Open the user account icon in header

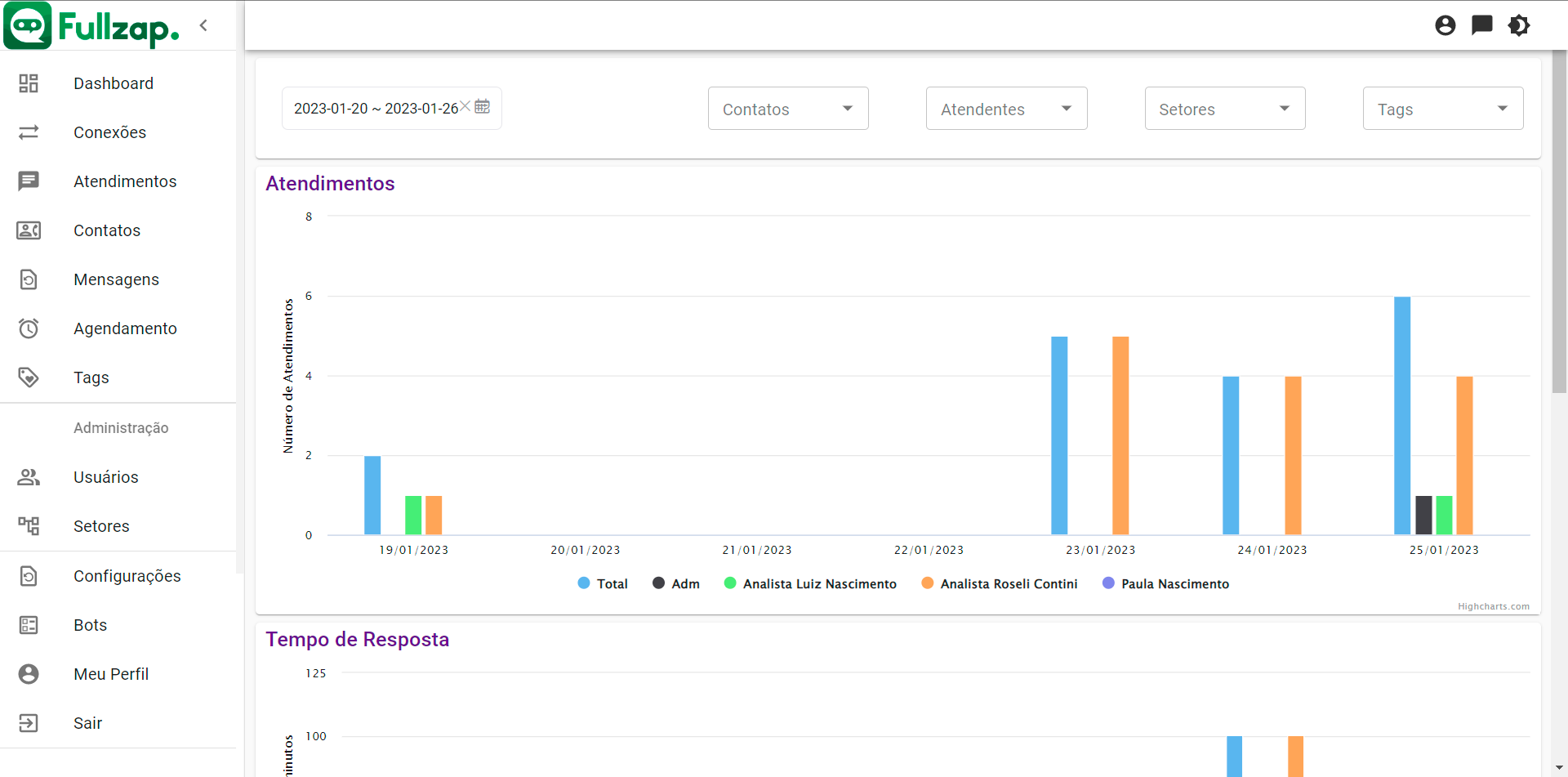click(x=1445, y=25)
